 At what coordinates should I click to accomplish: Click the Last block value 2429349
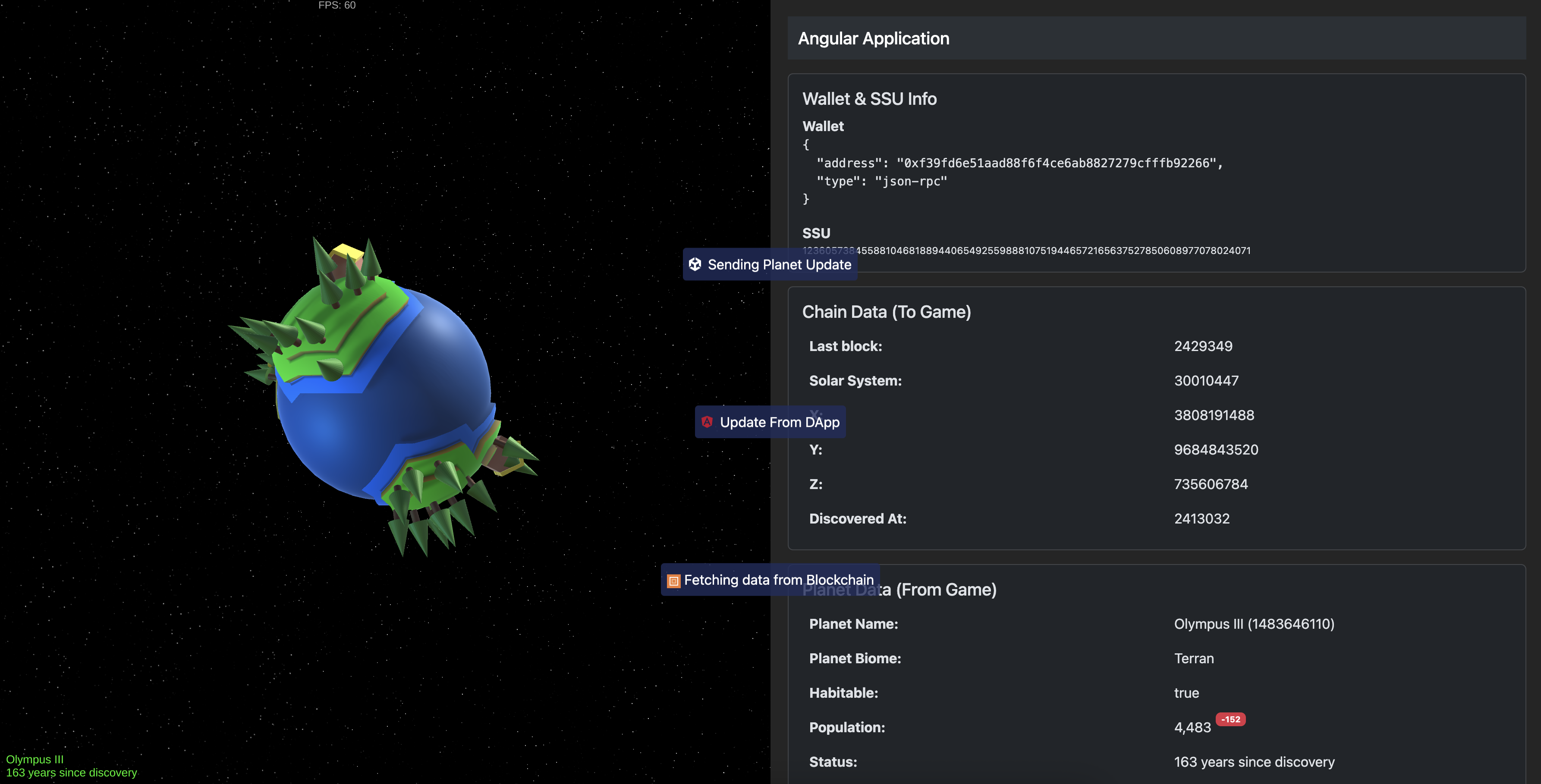pyautogui.click(x=1202, y=346)
